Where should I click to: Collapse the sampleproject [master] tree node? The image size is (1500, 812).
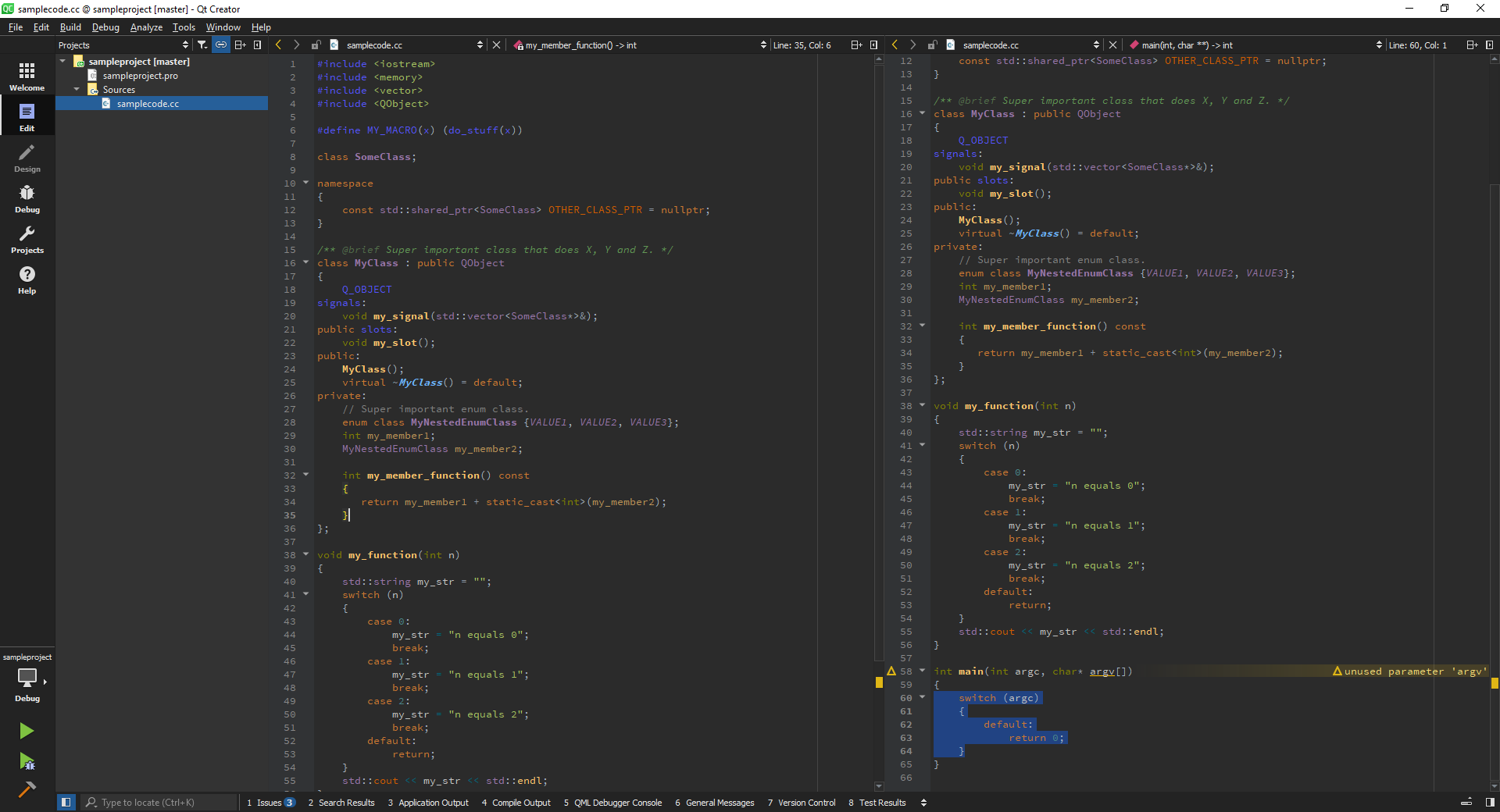pos(63,61)
